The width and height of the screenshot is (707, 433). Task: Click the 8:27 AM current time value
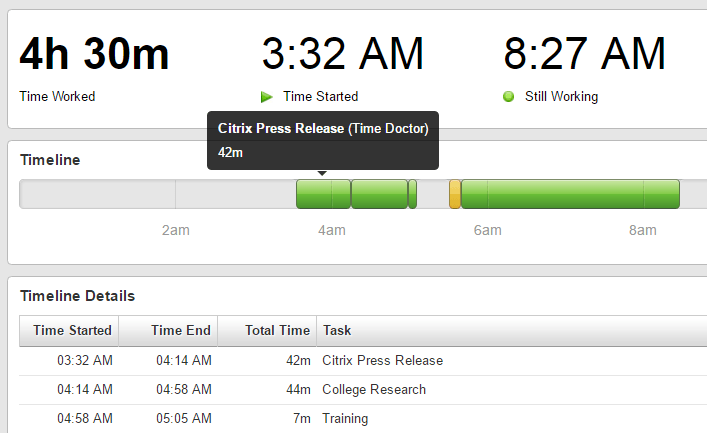584,54
